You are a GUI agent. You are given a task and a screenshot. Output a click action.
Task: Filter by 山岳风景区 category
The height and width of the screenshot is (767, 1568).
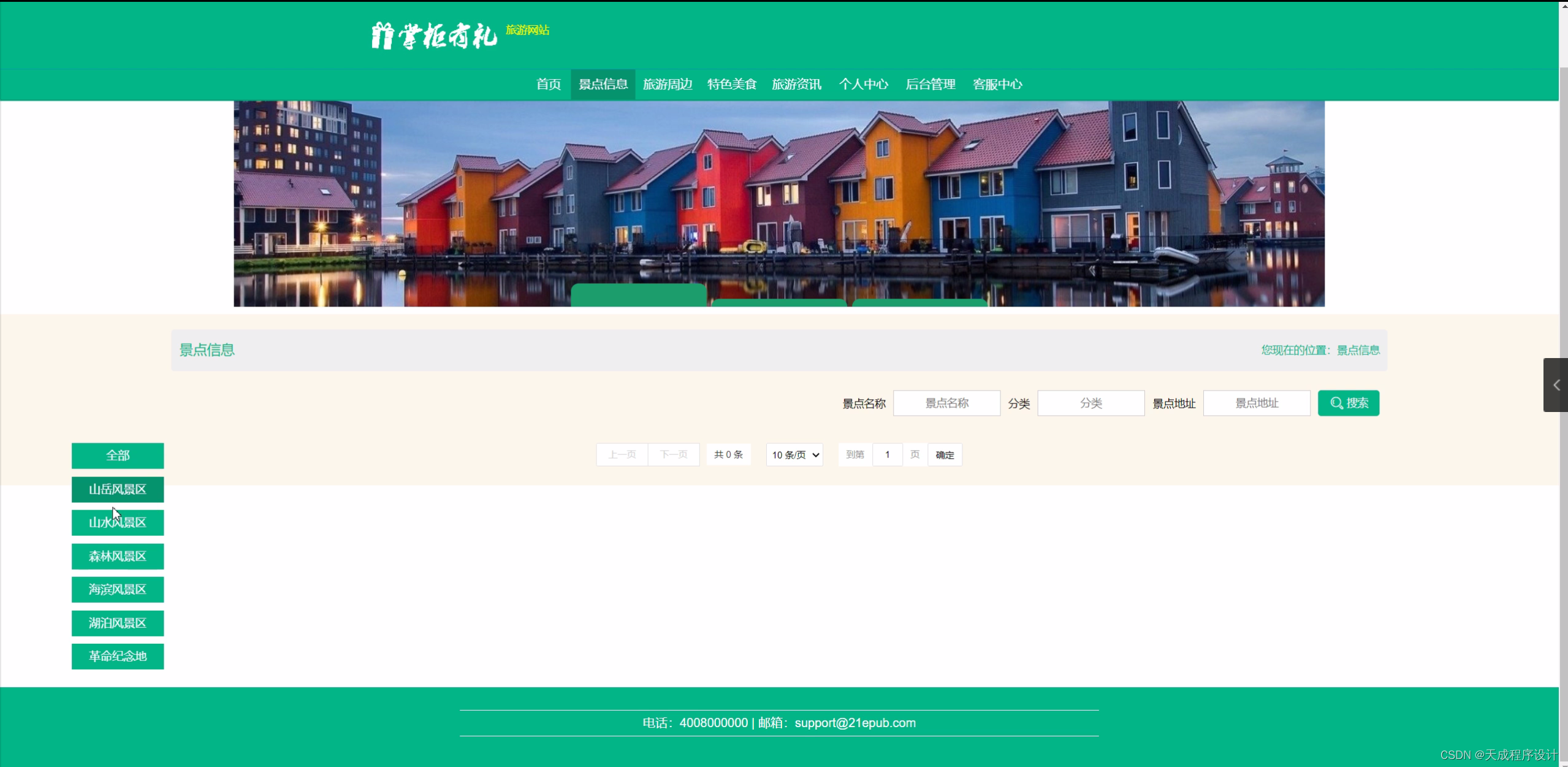(x=118, y=489)
